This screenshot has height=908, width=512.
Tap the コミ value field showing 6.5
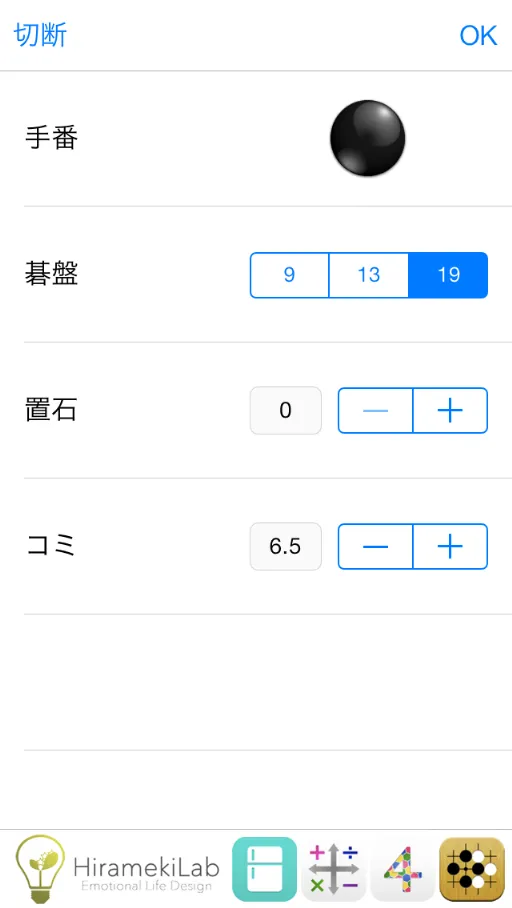286,547
